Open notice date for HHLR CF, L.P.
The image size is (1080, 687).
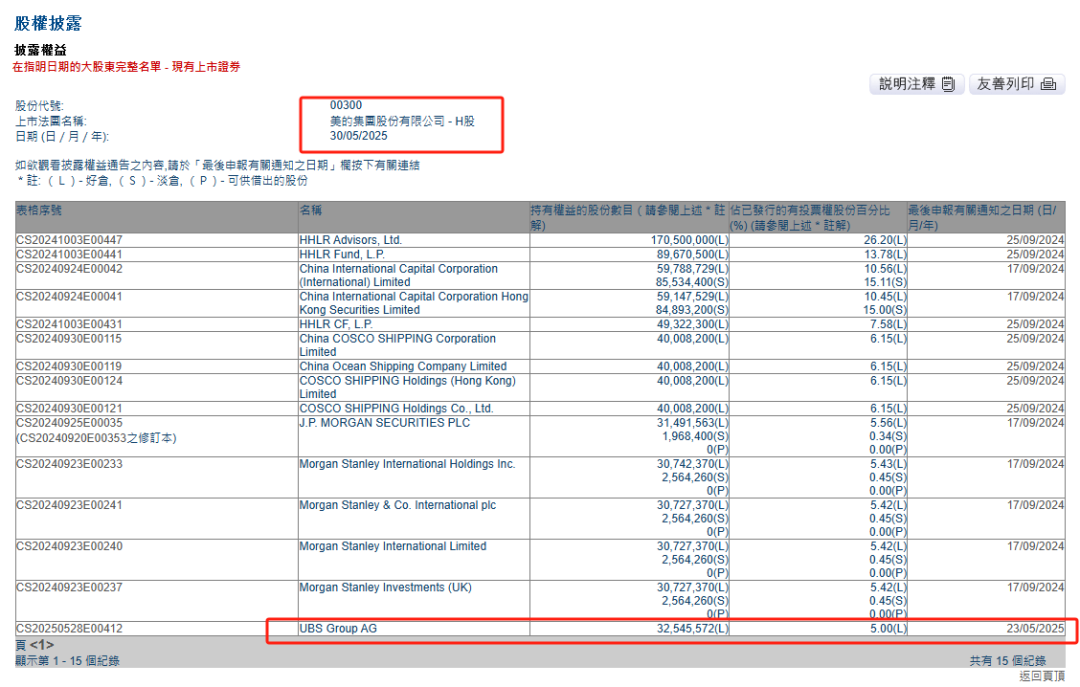pyautogui.click(x=1035, y=325)
